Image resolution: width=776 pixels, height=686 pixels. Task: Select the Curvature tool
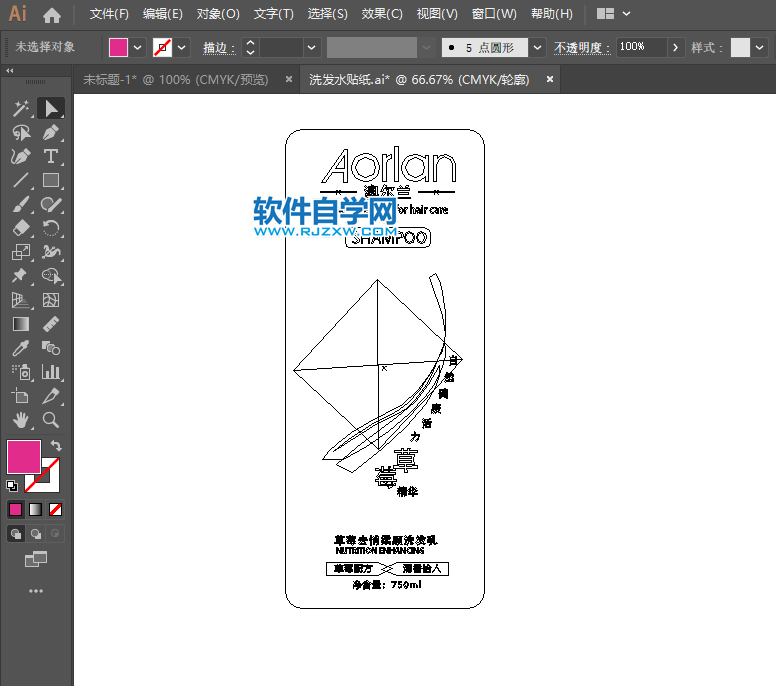click(x=21, y=156)
